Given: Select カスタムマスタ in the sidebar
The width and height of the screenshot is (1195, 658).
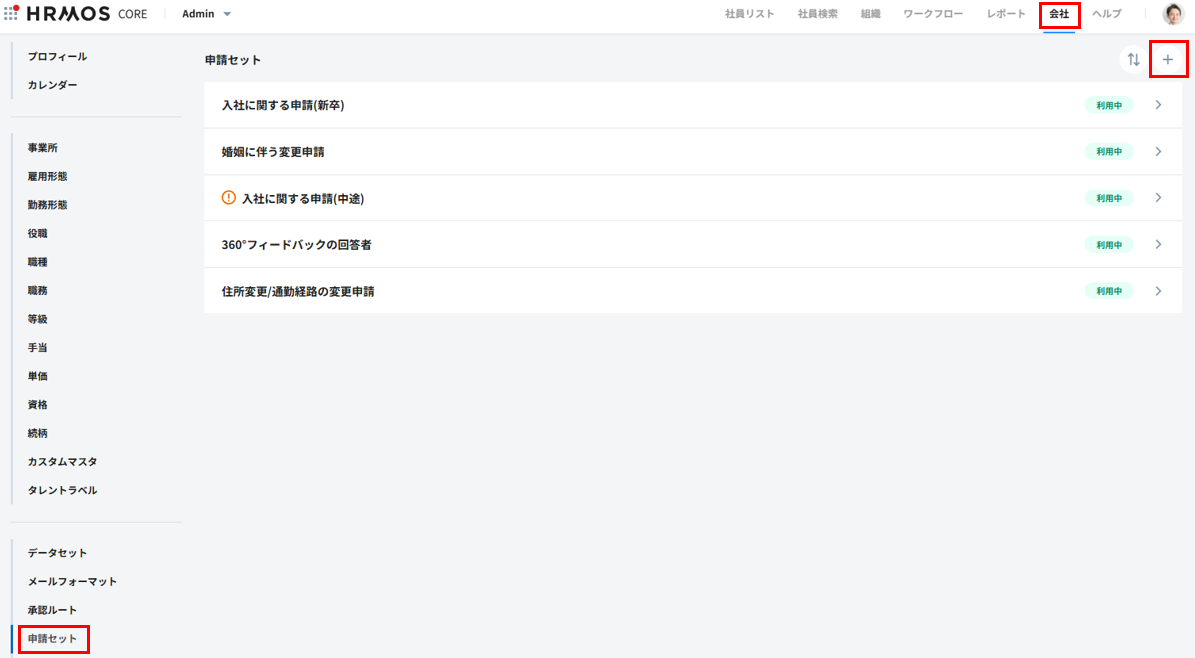Looking at the screenshot, I should coord(62,462).
